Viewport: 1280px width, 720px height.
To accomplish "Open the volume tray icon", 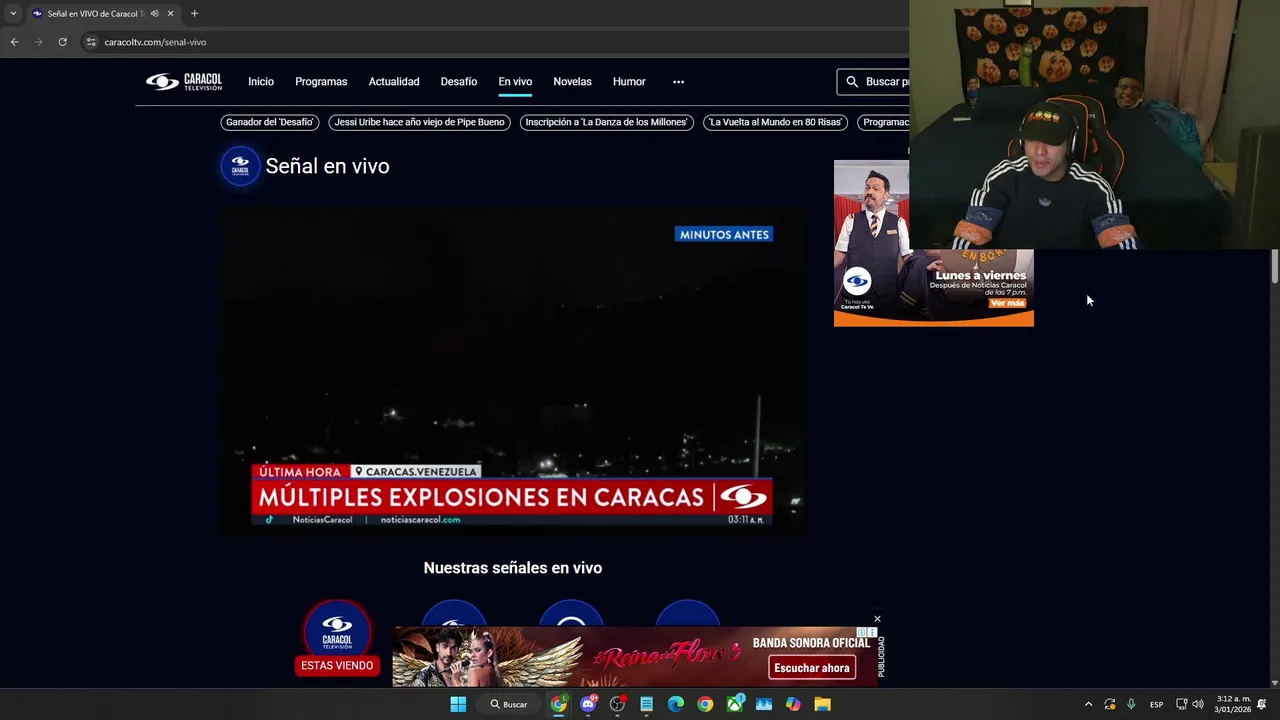I will pos(1198,704).
